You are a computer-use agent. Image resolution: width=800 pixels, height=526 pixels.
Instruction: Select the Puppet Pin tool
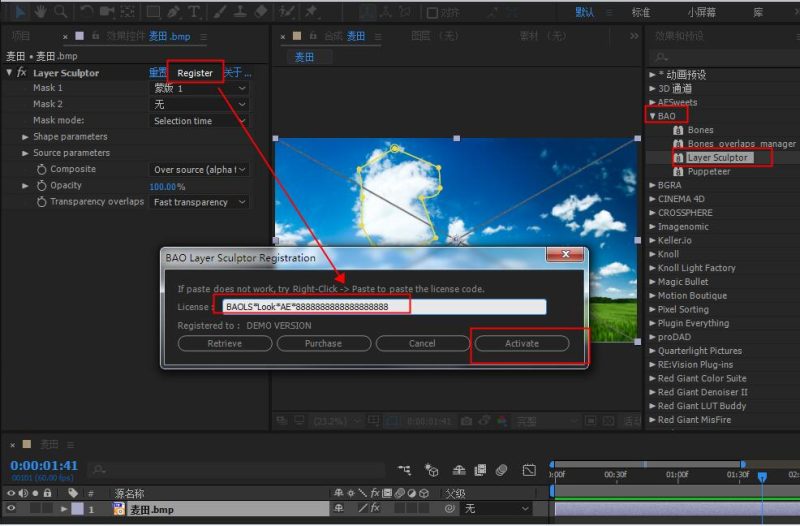point(311,11)
